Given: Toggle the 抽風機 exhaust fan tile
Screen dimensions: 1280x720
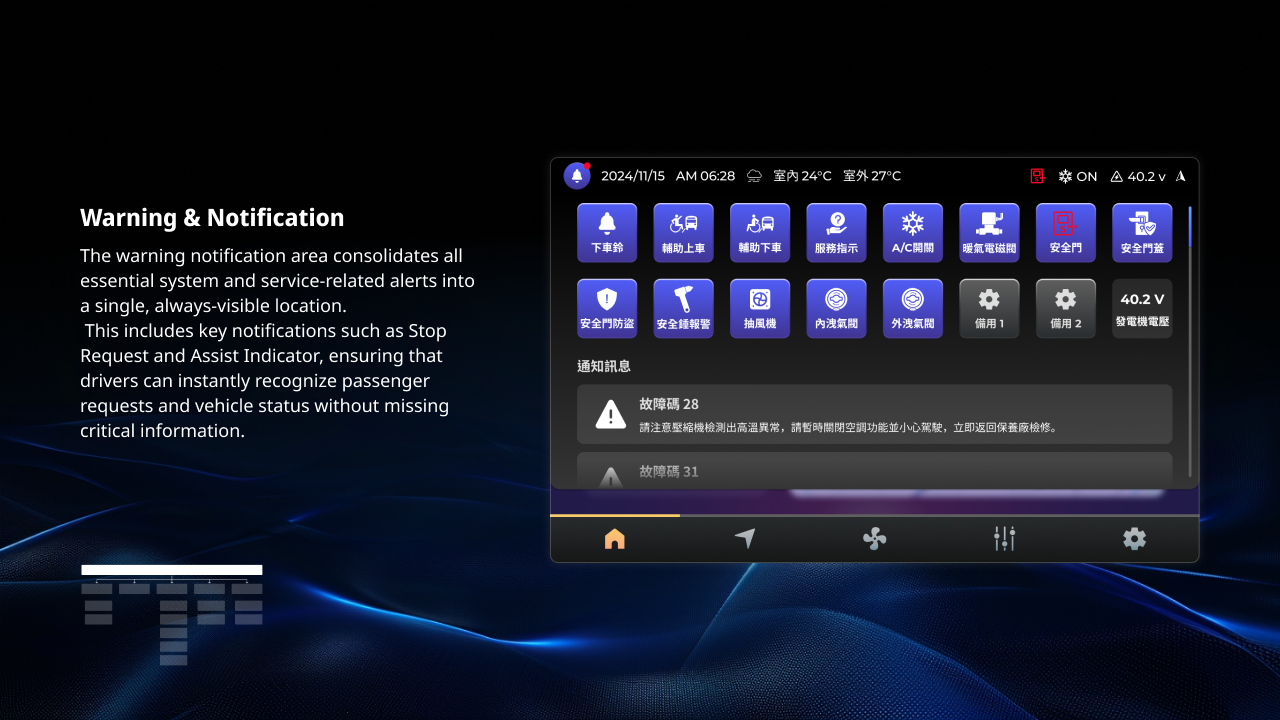Looking at the screenshot, I should (760, 308).
